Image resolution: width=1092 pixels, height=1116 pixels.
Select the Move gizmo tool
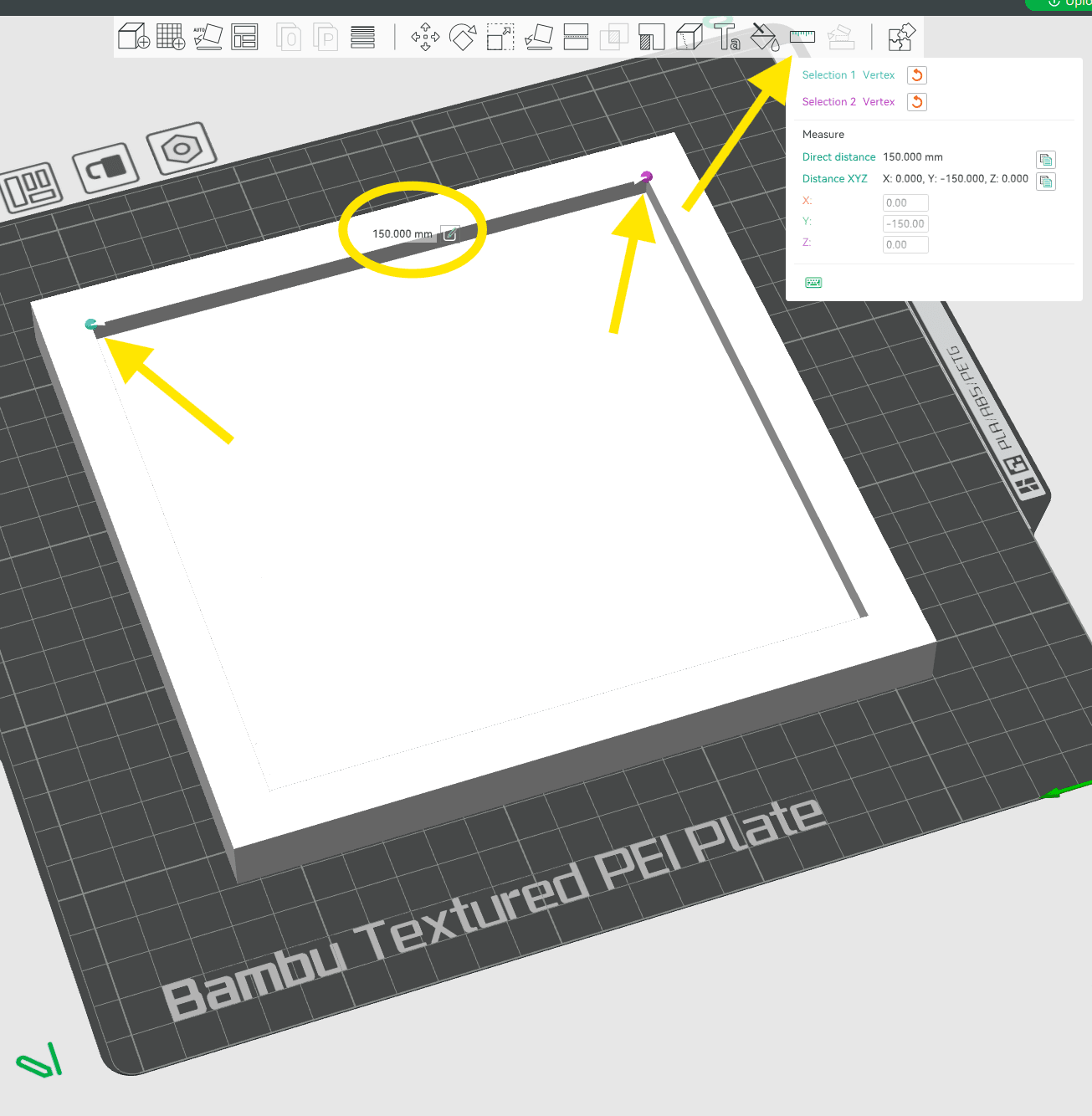coord(425,37)
